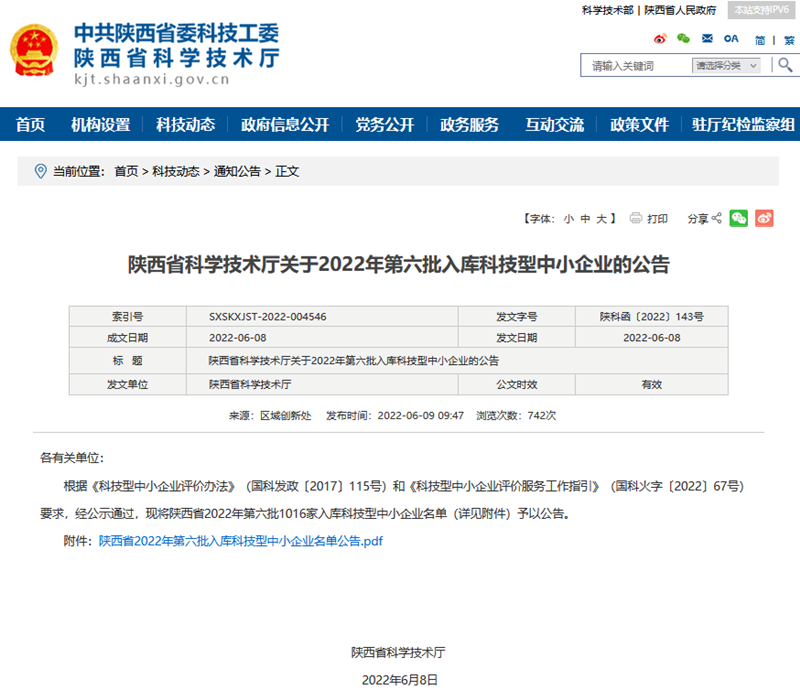Share the article via the Weibo share icon
Screen dimensions: 800x700
point(763,217)
